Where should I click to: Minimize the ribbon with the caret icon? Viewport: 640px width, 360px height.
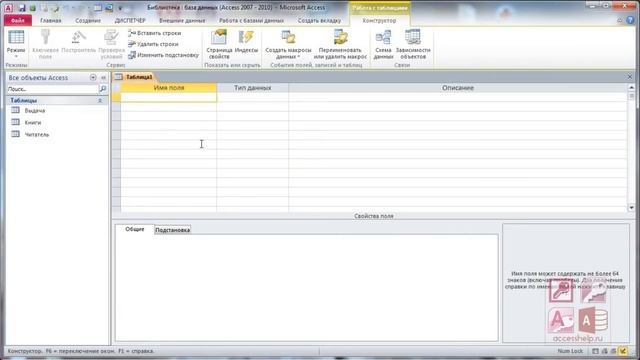click(x=620, y=20)
